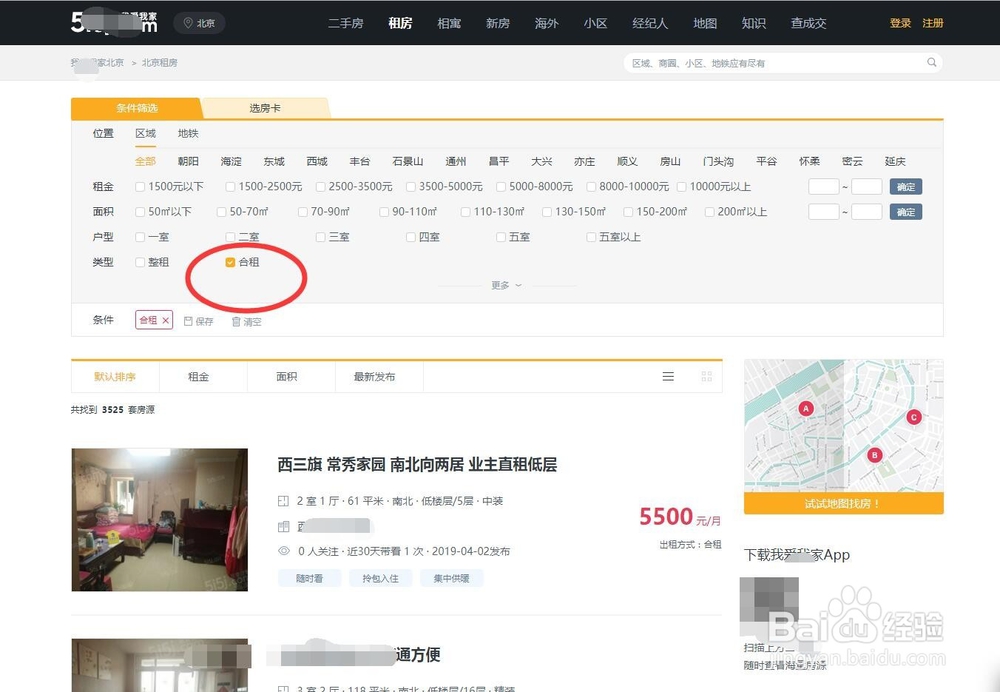Open the 新房 menu
Viewport: 1000px width, 692px height.
click(497, 23)
